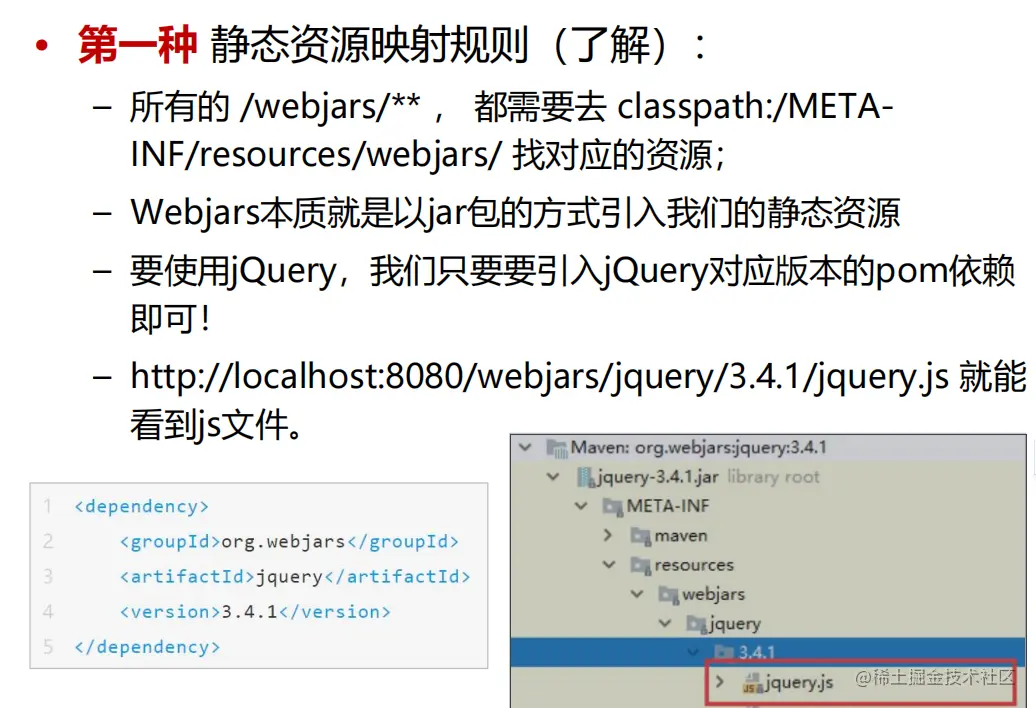The height and width of the screenshot is (708, 1036).
Task: Expand the jquery.js file chevron
Action: click(x=720, y=681)
